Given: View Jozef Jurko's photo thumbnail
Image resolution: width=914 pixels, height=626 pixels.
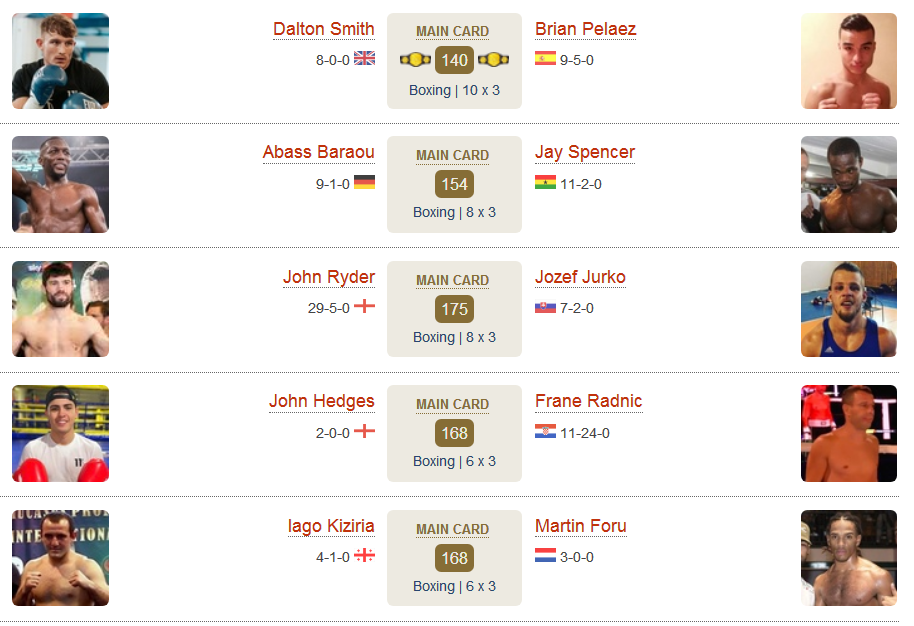Looking at the screenshot, I should [849, 309].
